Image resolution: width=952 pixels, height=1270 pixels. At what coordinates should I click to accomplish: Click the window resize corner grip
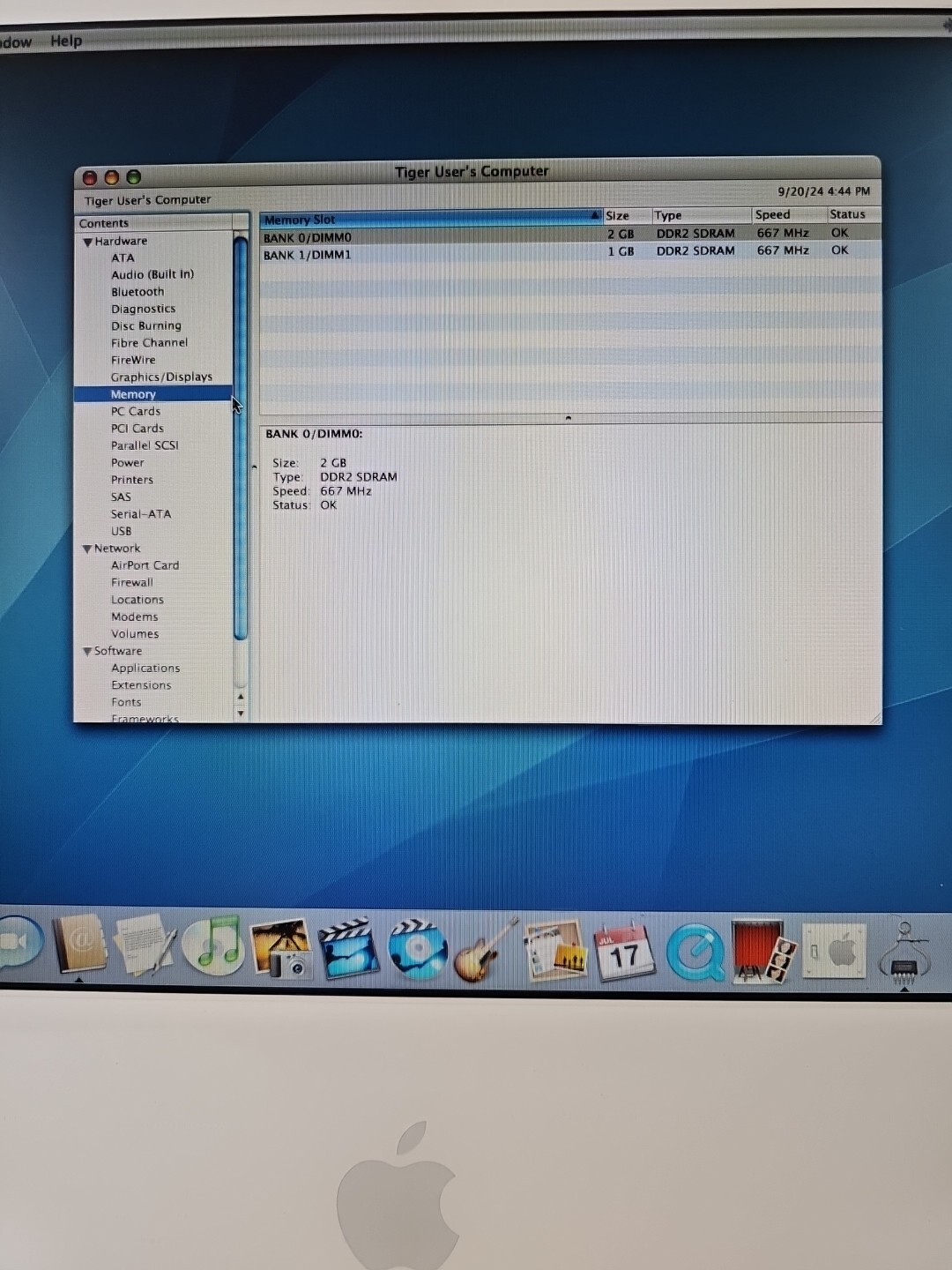click(x=874, y=717)
